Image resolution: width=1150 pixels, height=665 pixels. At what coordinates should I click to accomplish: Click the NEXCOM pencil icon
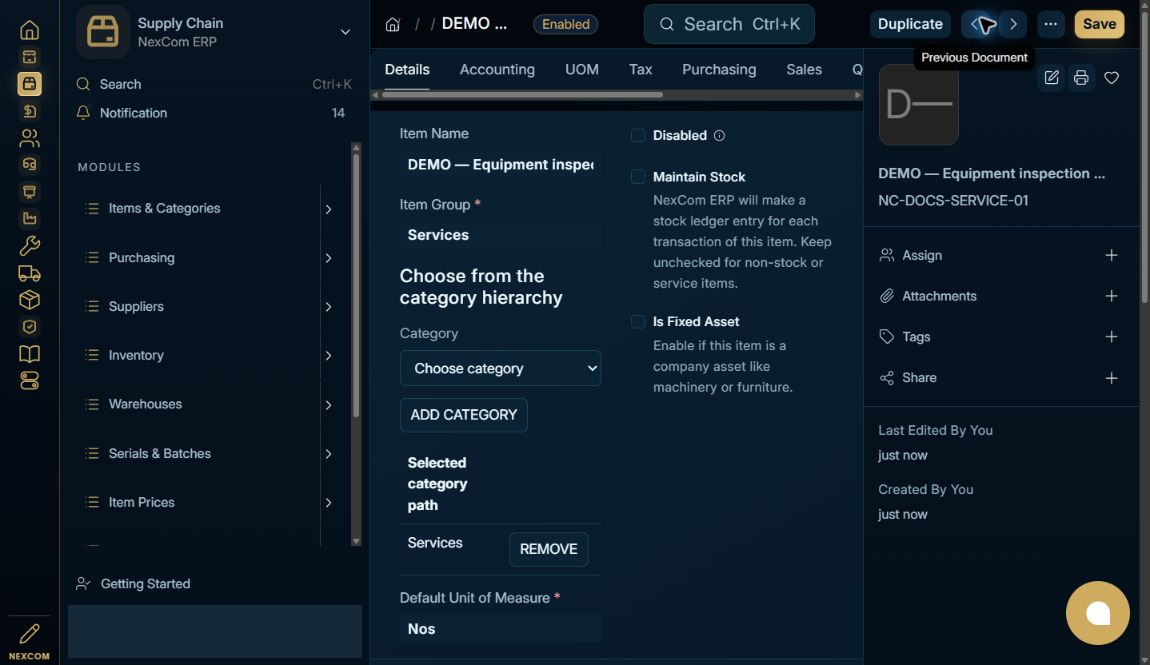[x=29, y=633]
